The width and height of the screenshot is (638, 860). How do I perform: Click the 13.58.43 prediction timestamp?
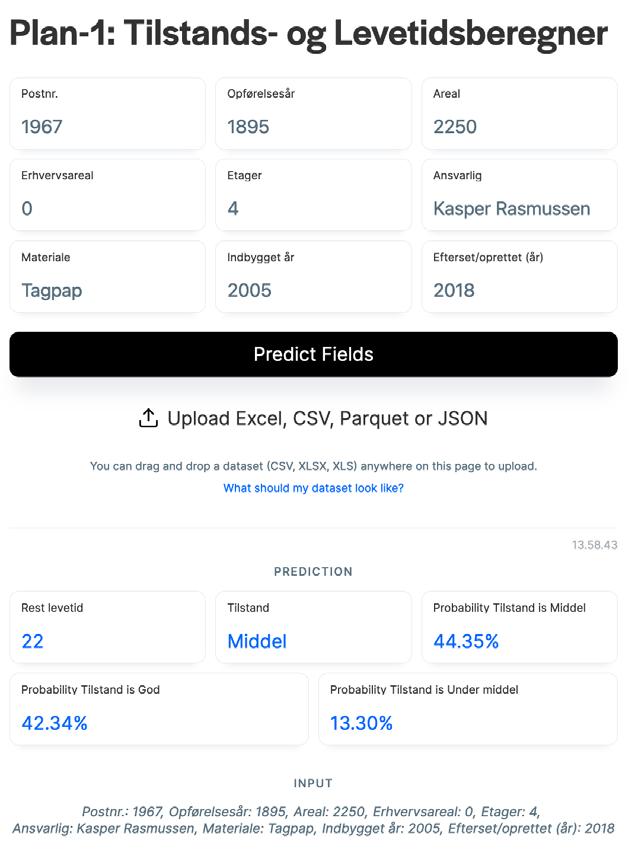[595, 545]
